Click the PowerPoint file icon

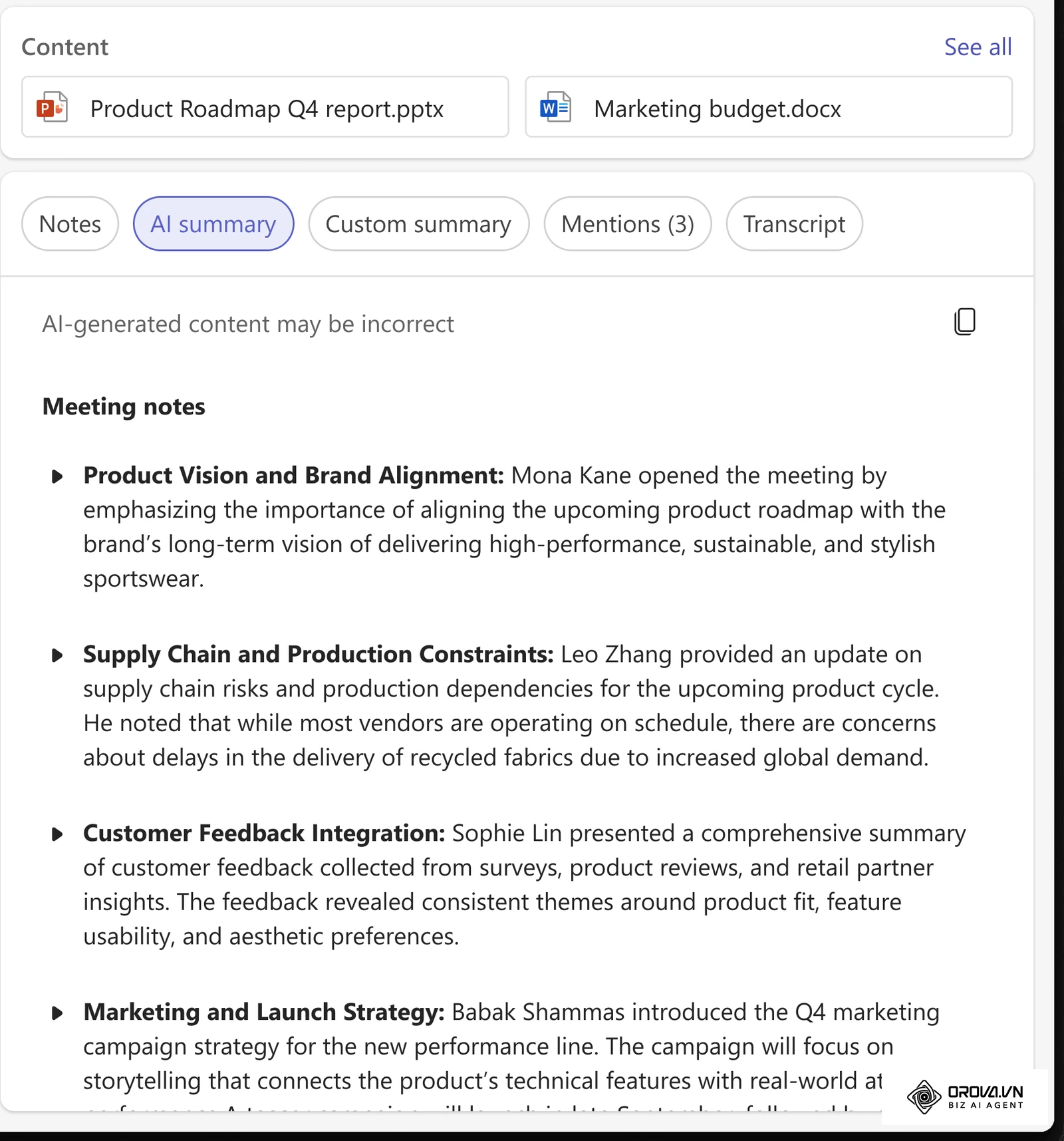tap(52, 107)
